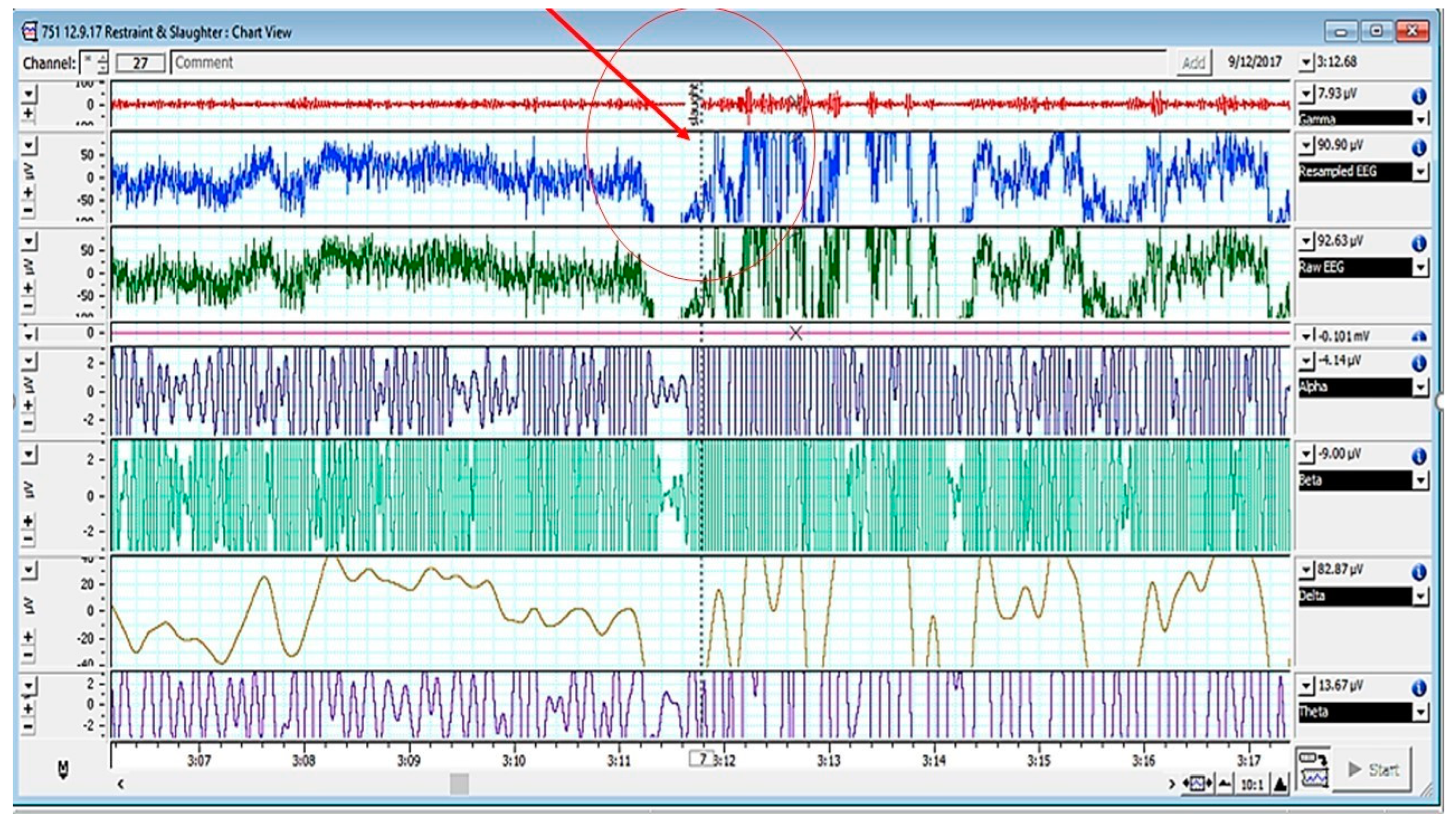1456x825 pixels.
Task: Open the time display dropdown next to 3:12.68
Action: [1306, 62]
